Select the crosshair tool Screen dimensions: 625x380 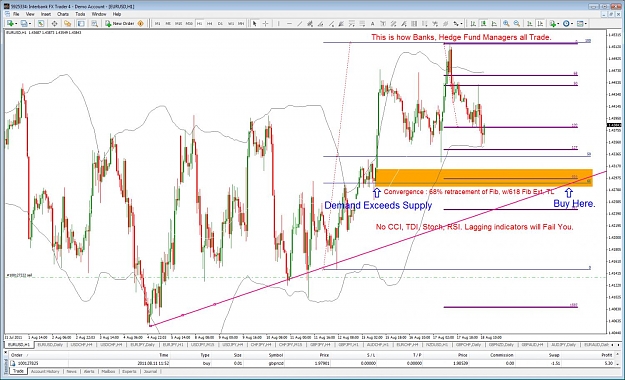click(265, 24)
